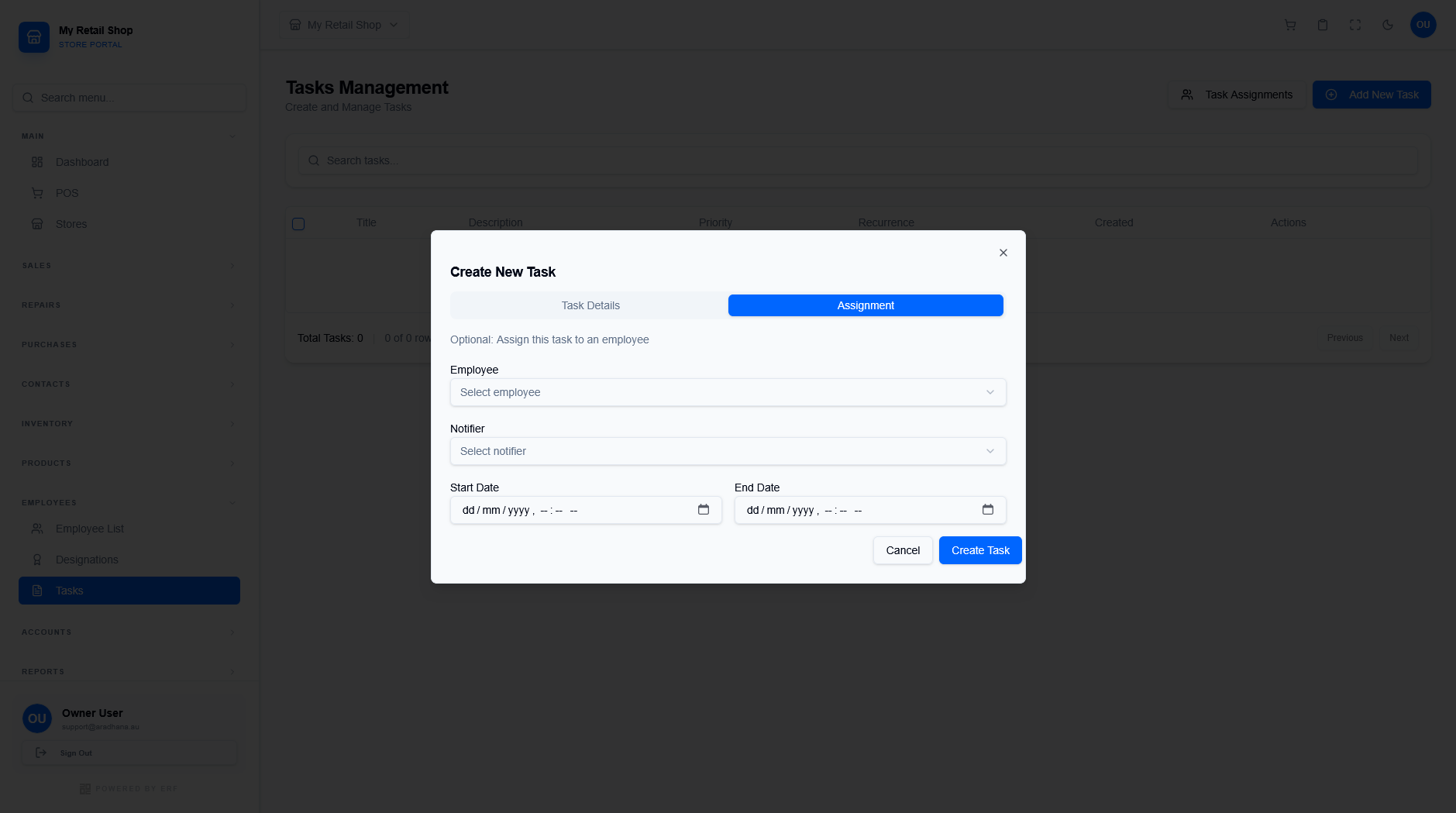
Task: Click the clipboard icon in the header
Action: point(1322,25)
